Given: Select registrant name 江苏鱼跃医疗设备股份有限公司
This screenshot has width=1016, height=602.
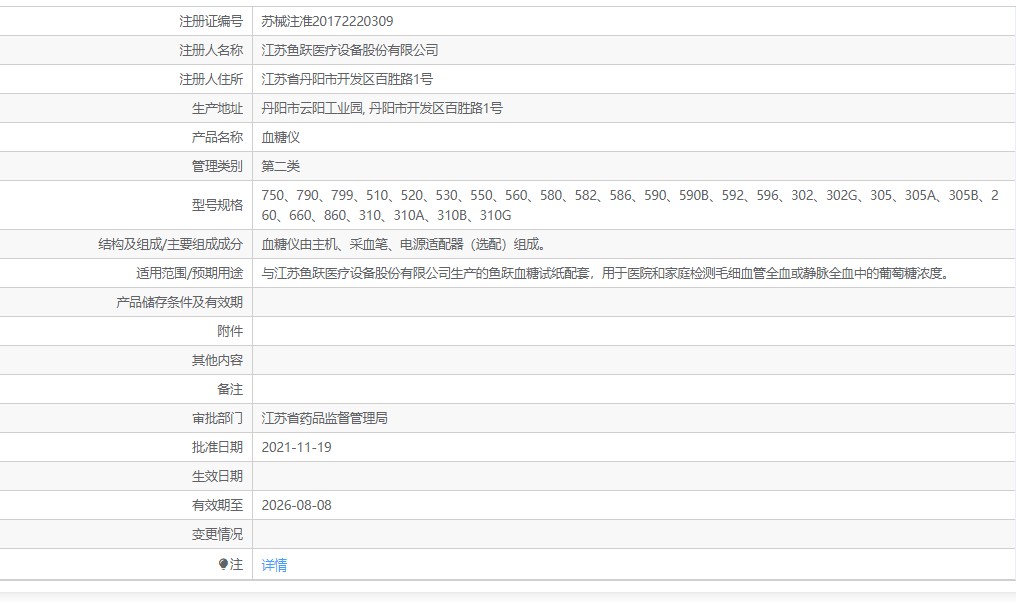Looking at the screenshot, I should [x=350, y=51].
